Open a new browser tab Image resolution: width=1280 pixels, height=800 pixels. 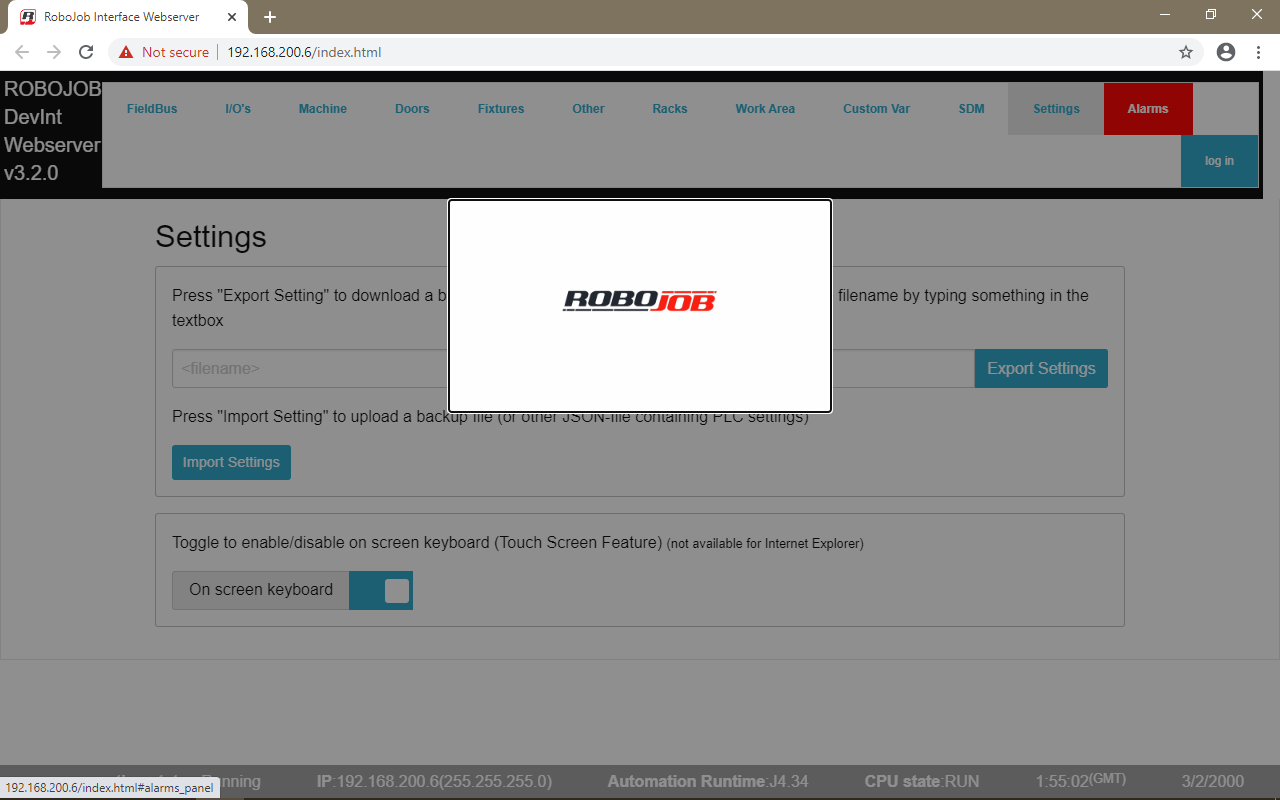tap(270, 17)
